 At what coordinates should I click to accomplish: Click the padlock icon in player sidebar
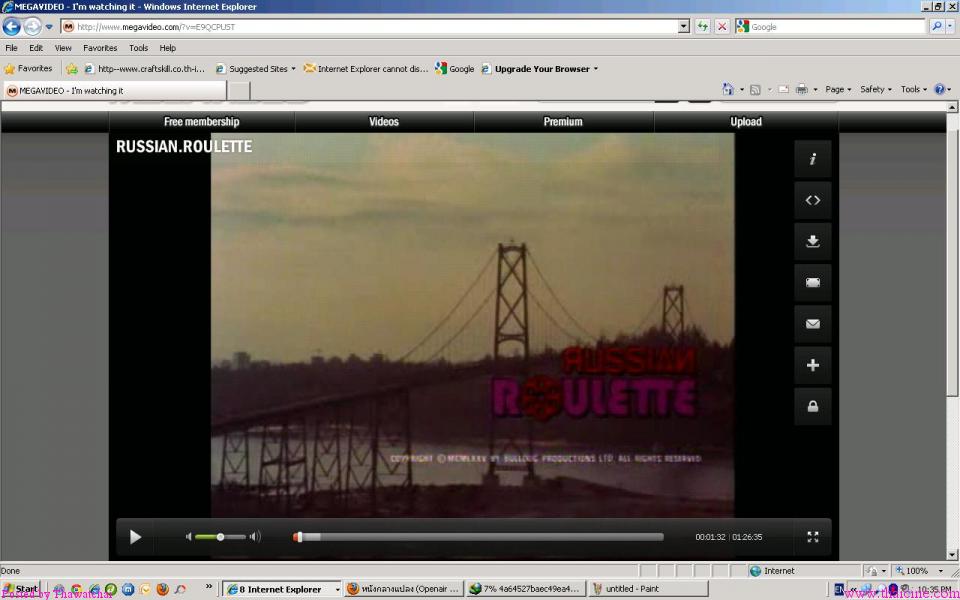(x=812, y=406)
